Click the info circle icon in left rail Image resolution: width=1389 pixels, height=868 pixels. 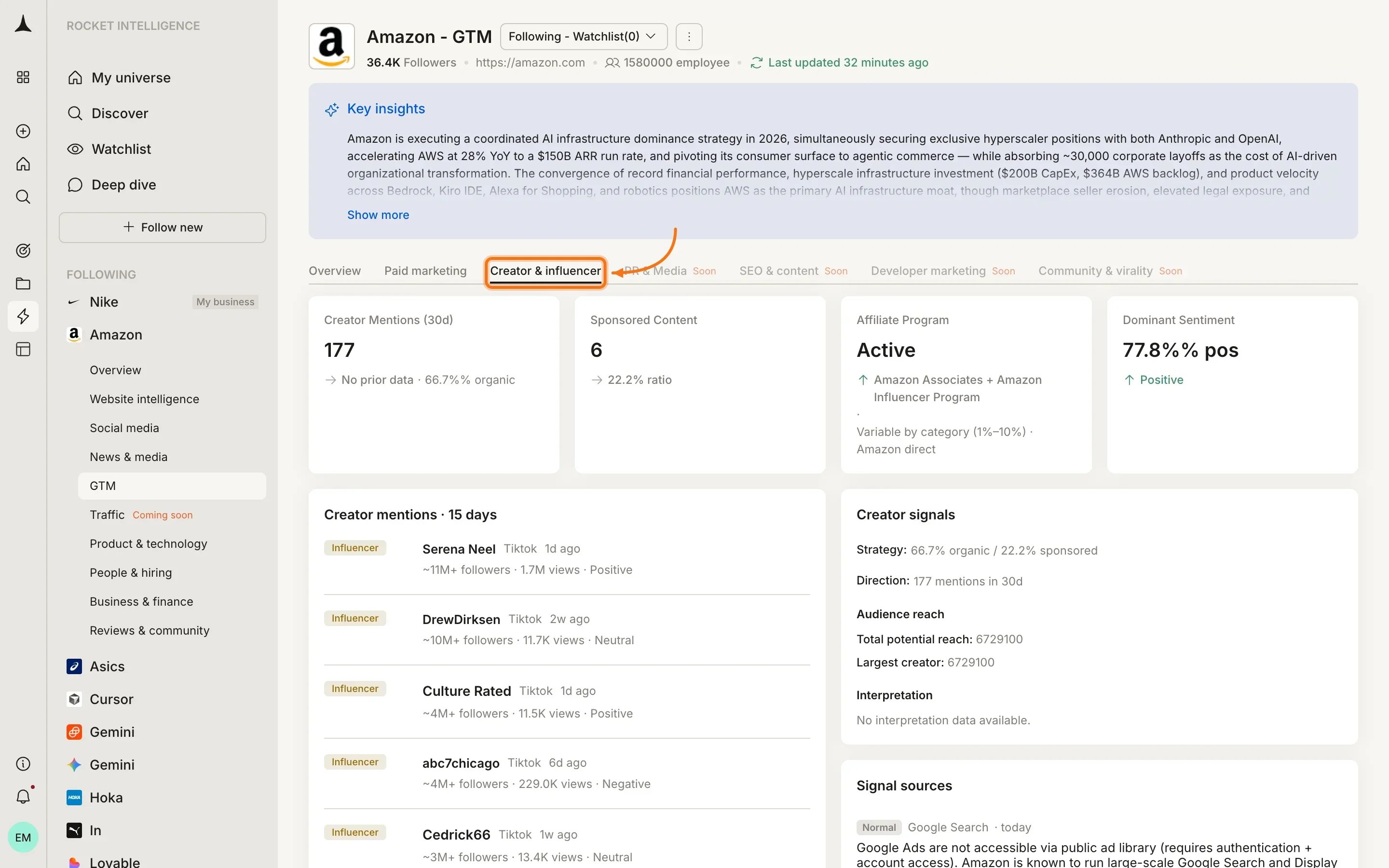pyautogui.click(x=23, y=764)
